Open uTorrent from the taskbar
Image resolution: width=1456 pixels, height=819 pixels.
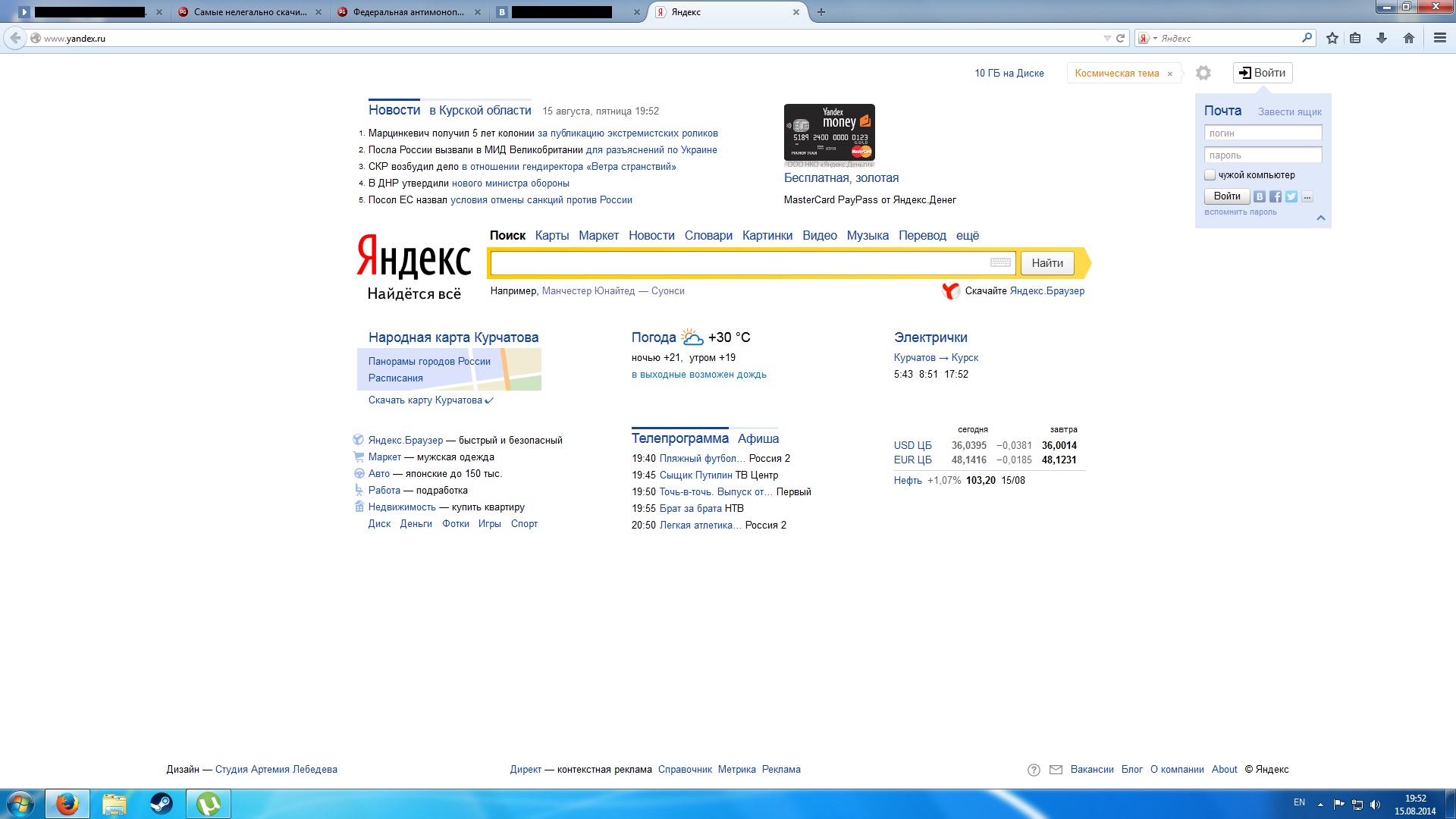[x=209, y=804]
